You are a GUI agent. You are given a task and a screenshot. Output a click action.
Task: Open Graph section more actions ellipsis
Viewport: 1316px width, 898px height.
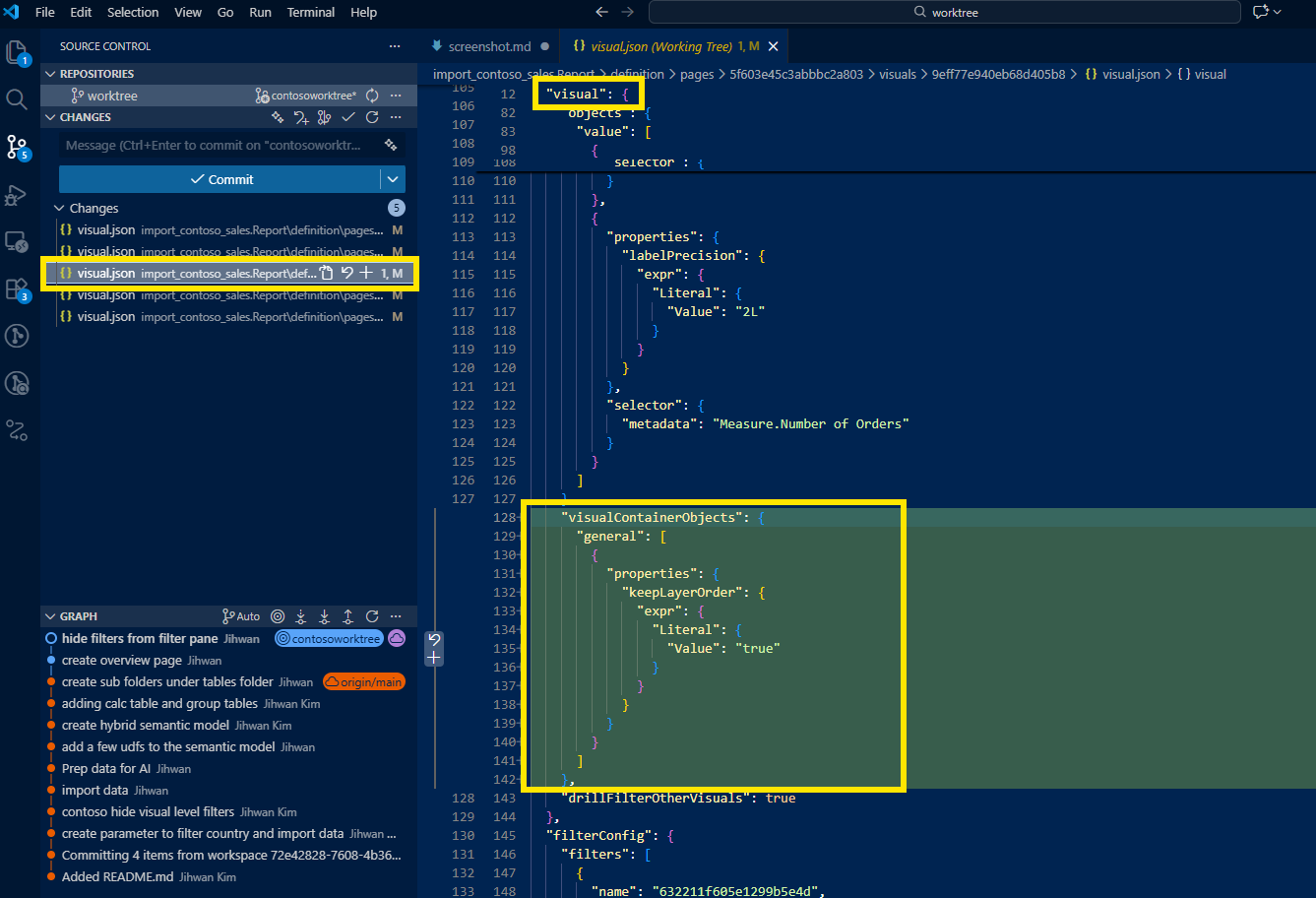click(x=396, y=616)
